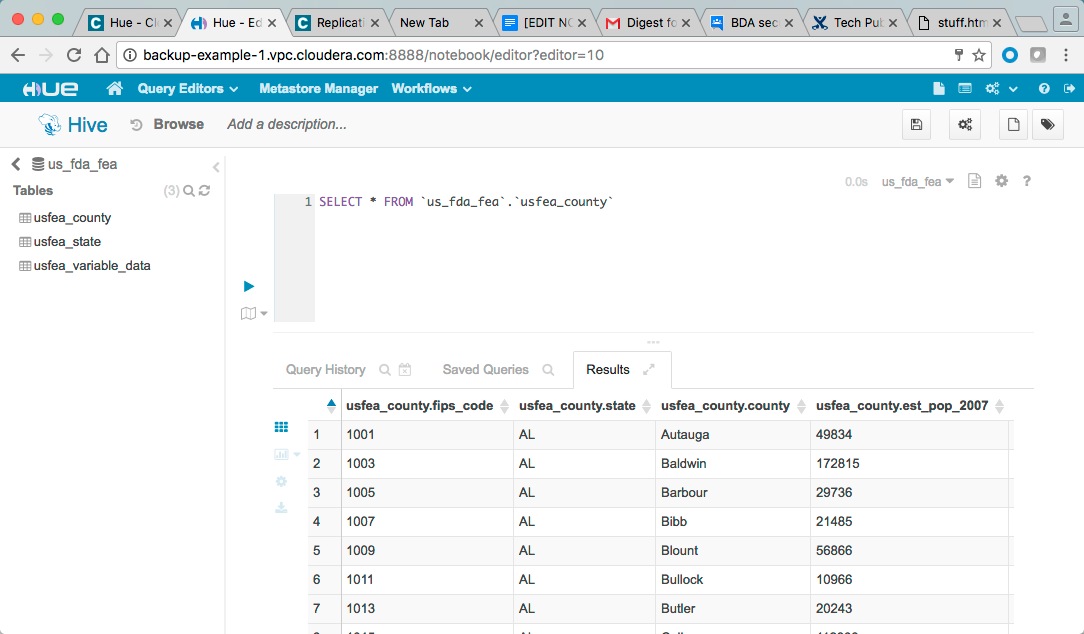The image size is (1084, 634).
Task: Refresh the tables list in sidebar
Action: pyautogui.click(x=204, y=190)
